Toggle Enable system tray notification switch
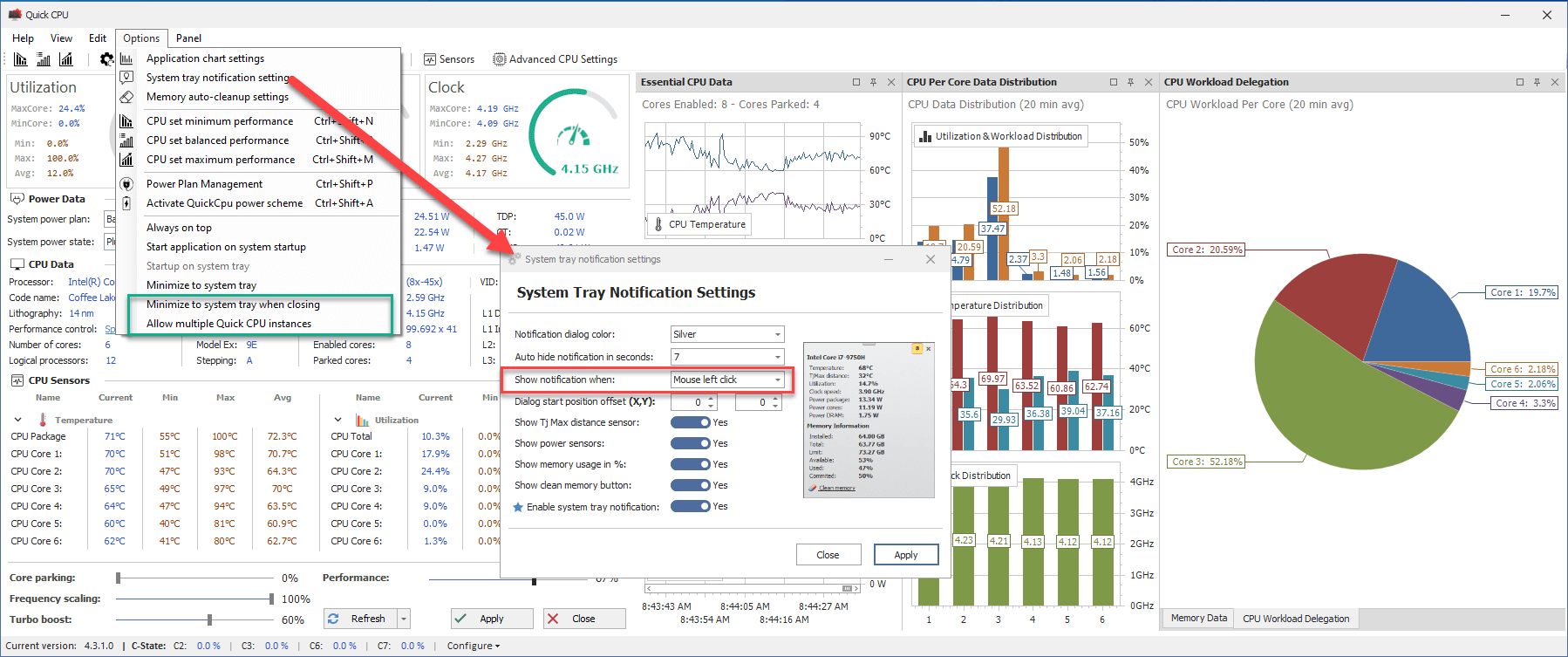Image resolution: width=1568 pixels, height=657 pixels. (x=691, y=506)
